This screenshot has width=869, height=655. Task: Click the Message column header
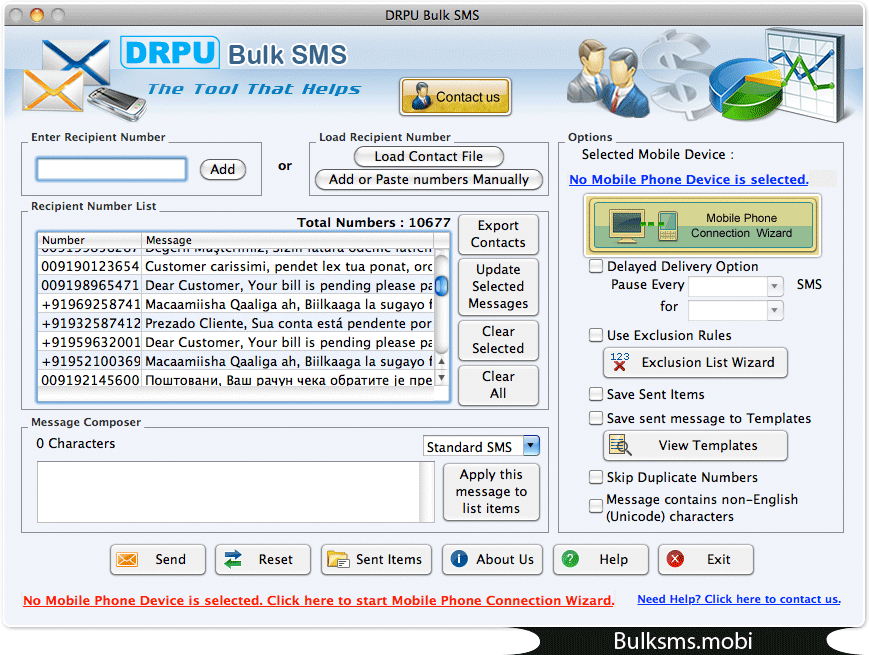click(287, 240)
